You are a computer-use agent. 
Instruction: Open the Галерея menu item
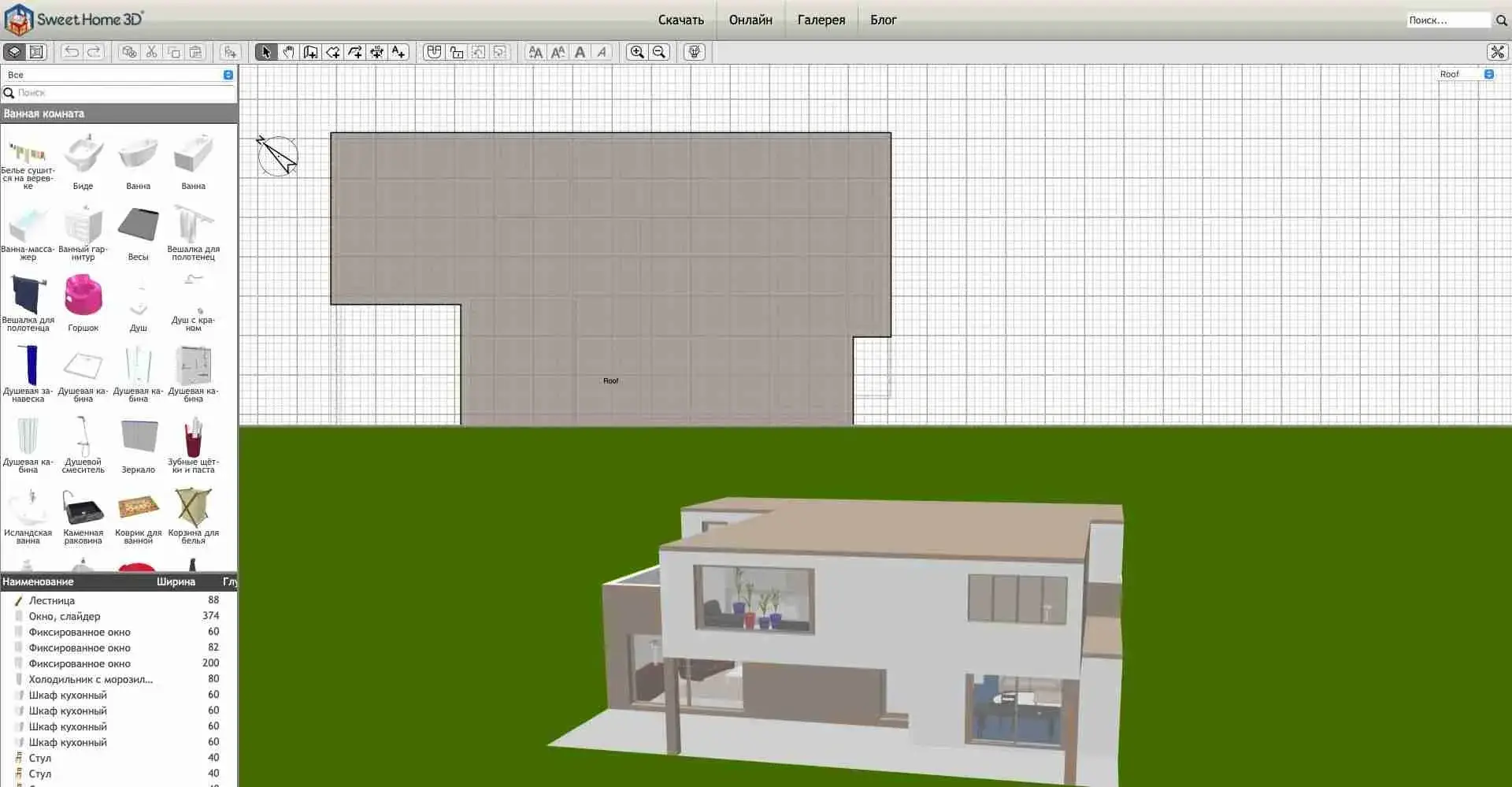pyautogui.click(x=821, y=20)
